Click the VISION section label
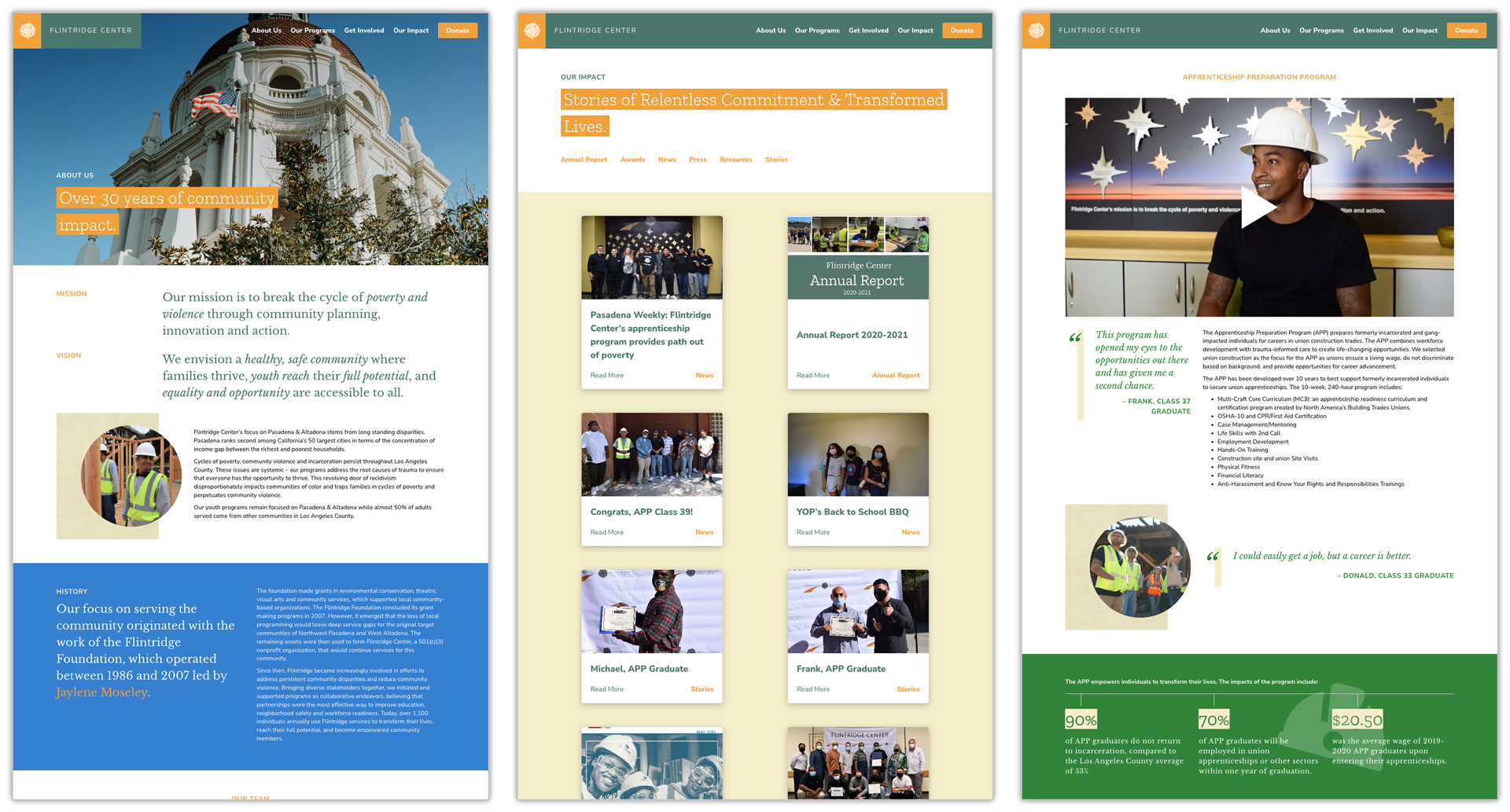 [68, 356]
